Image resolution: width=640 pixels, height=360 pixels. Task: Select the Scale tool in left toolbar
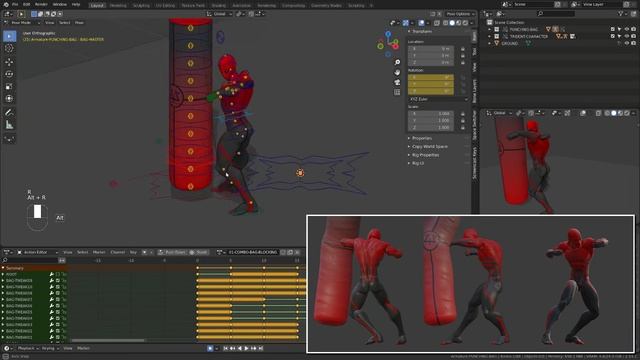click(9, 87)
